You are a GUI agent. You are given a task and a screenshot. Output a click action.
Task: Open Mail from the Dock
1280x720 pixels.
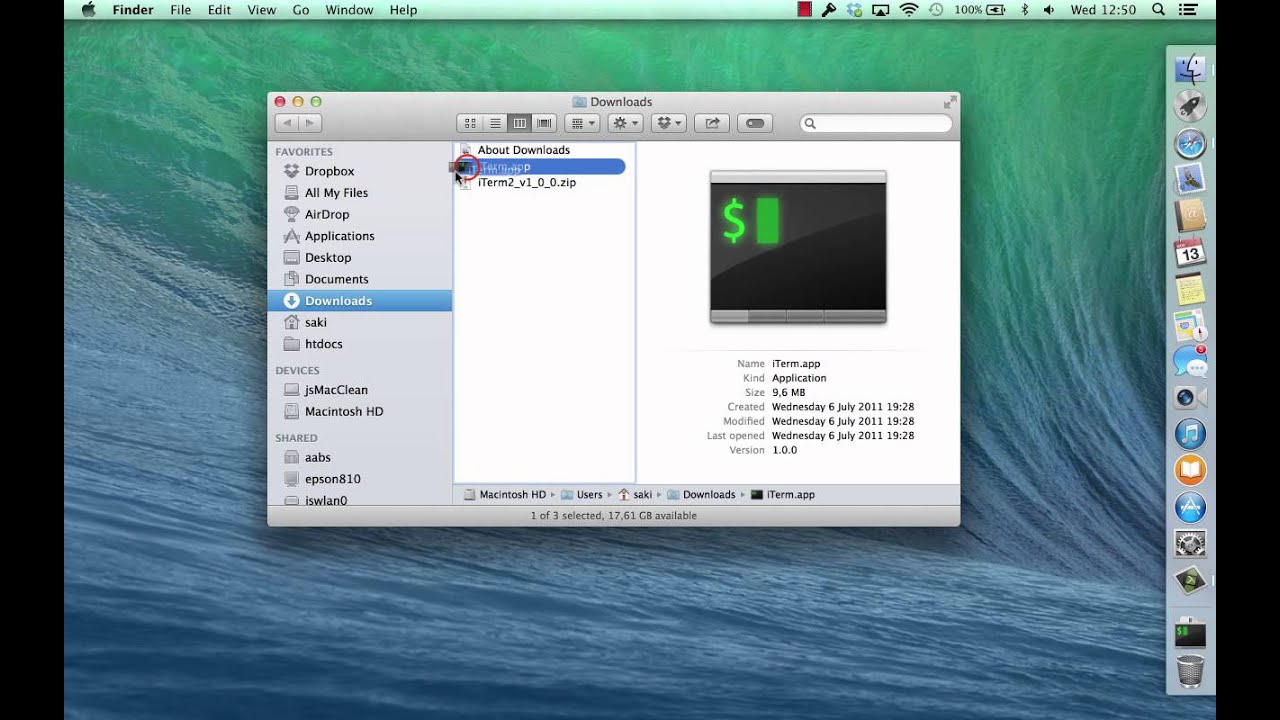coord(1190,180)
